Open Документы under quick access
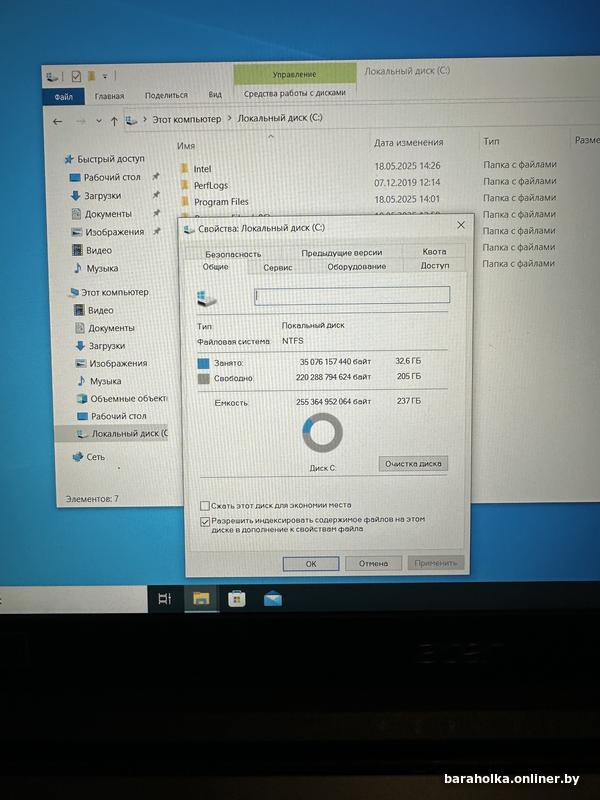 108,214
